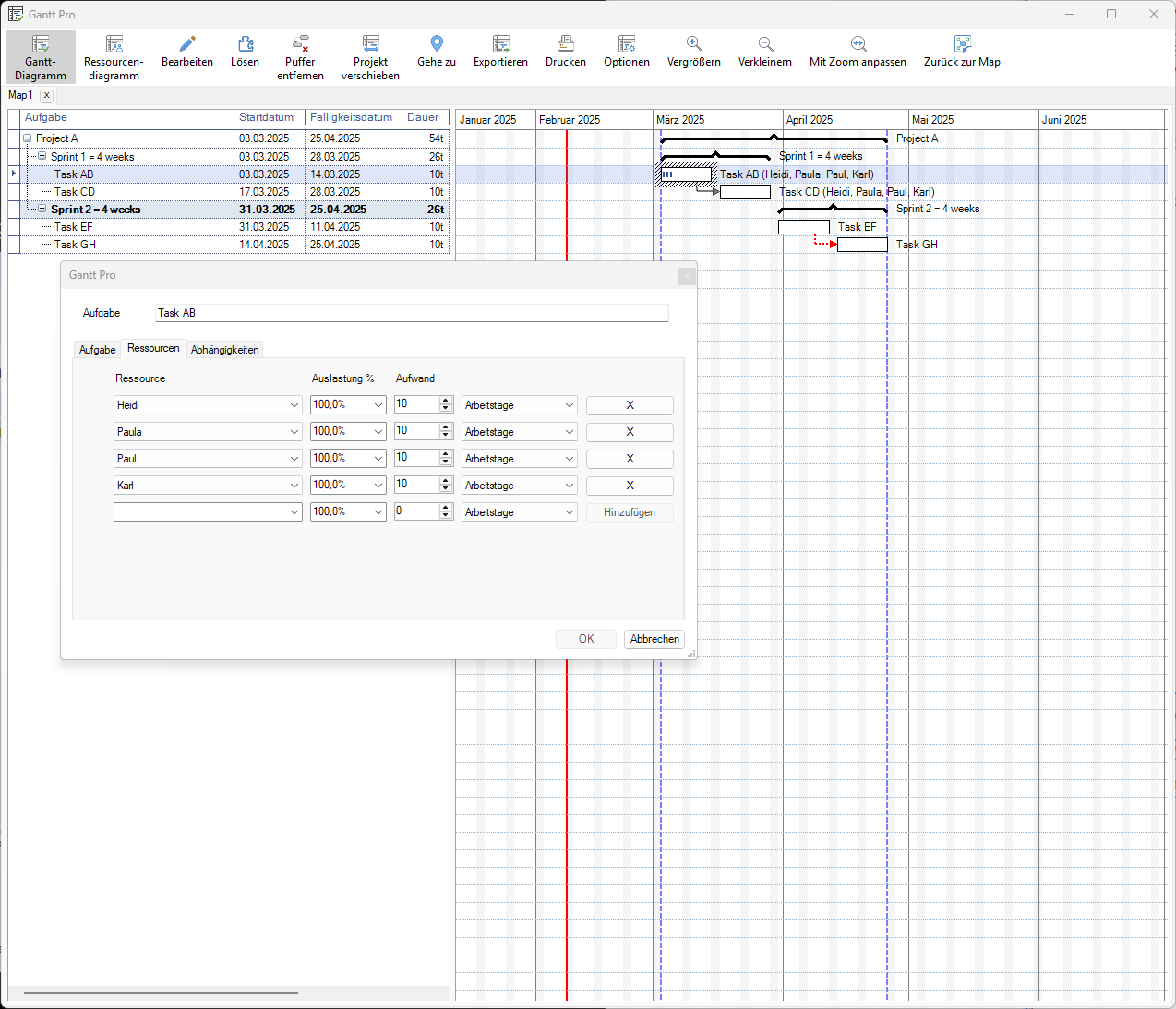Open the Optionen settings
This screenshot has width=1176, height=1009.
click(627, 51)
